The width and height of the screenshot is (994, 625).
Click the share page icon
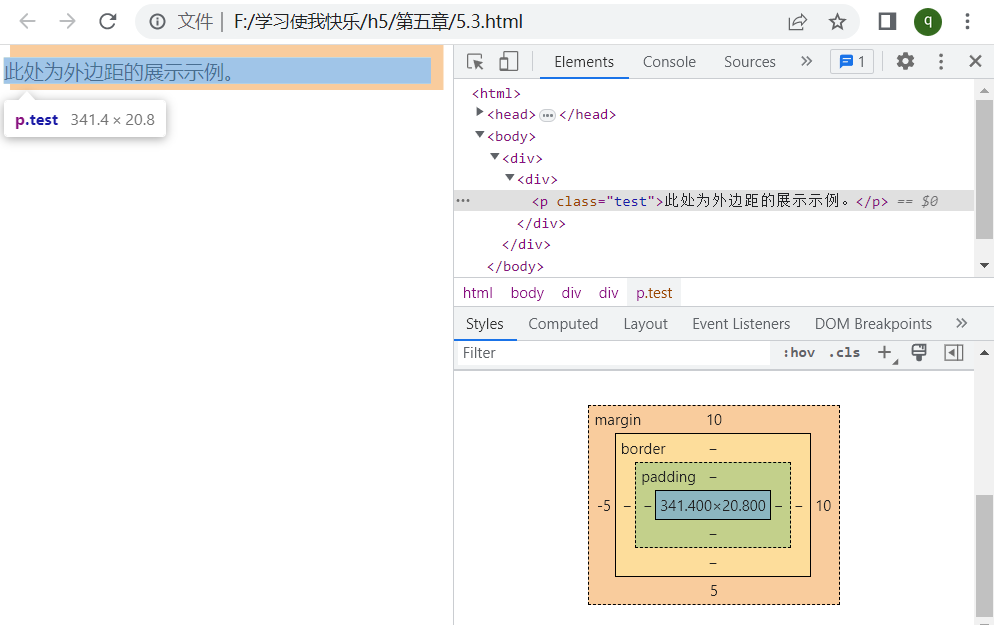pyautogui.click(x=797, y=22)
